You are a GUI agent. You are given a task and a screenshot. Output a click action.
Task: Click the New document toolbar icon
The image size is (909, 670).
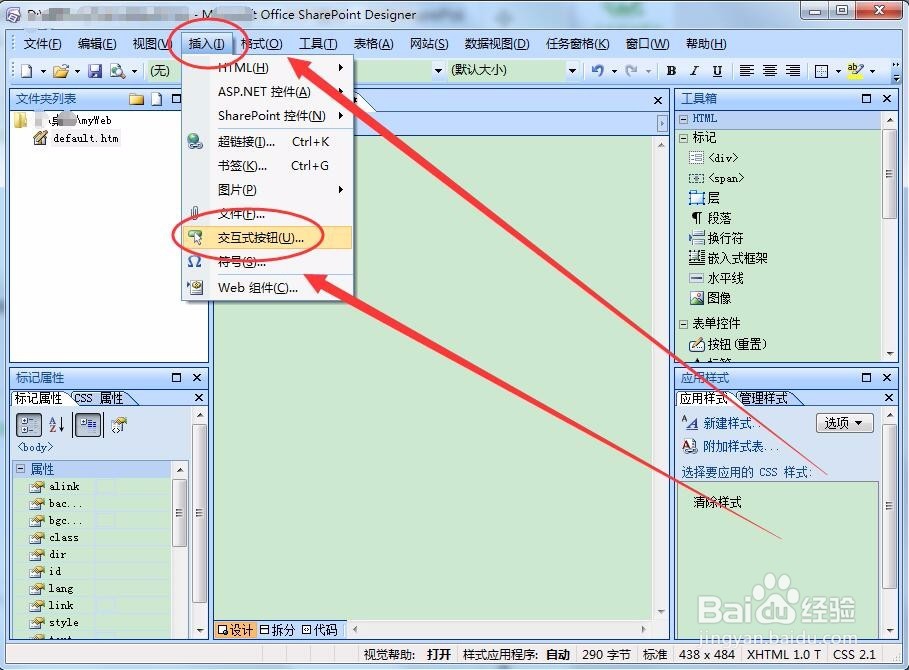click(27, 71)
